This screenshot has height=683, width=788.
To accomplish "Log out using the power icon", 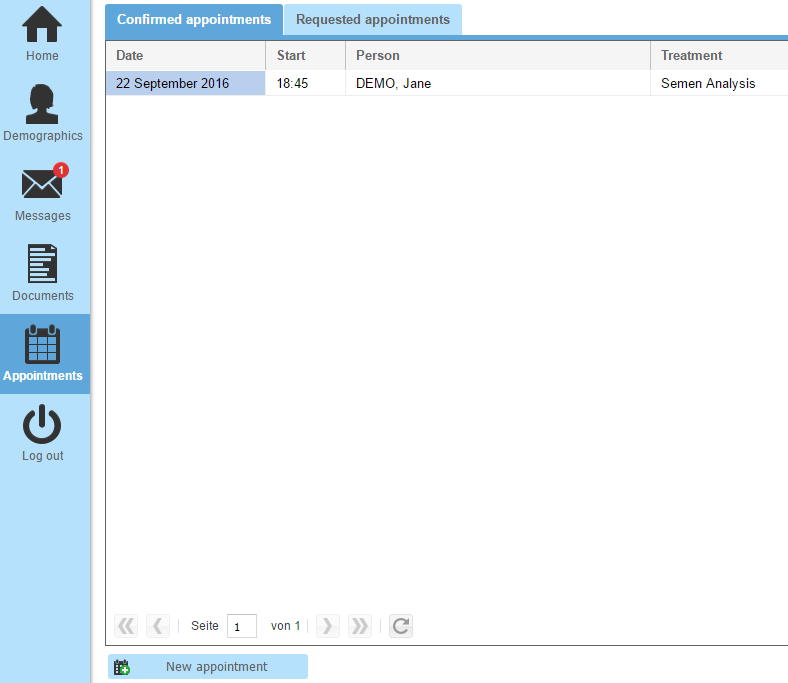I will point(42,433).
